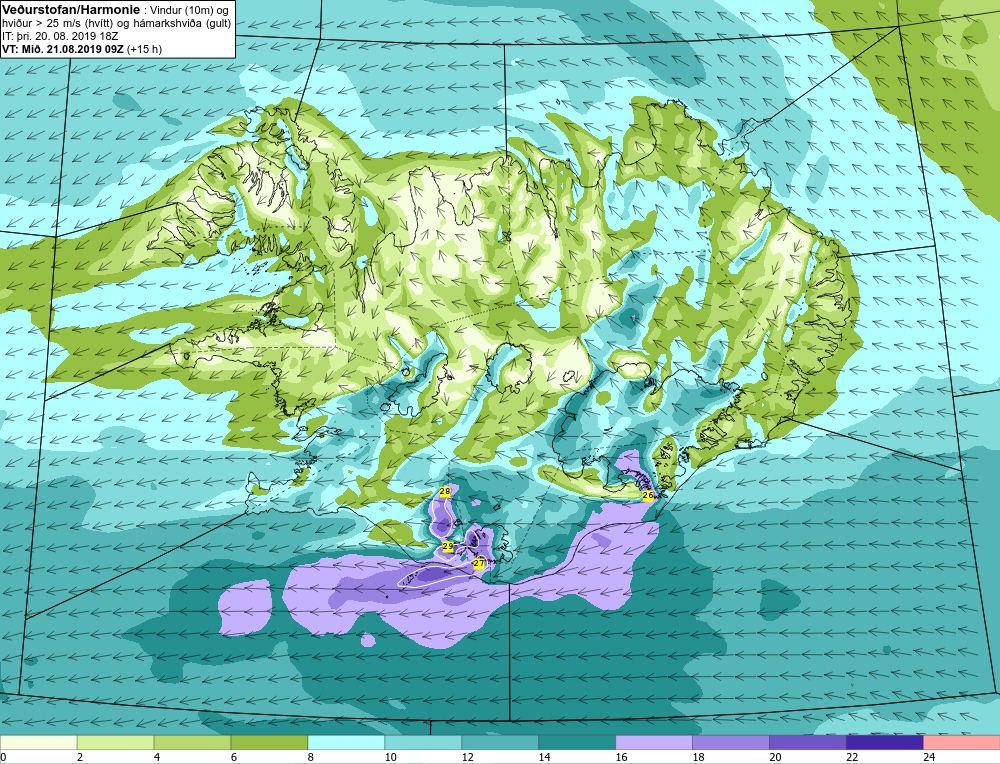
Task: Select the pink above-24 m/s legend swatch
Action: coord(961,743)
